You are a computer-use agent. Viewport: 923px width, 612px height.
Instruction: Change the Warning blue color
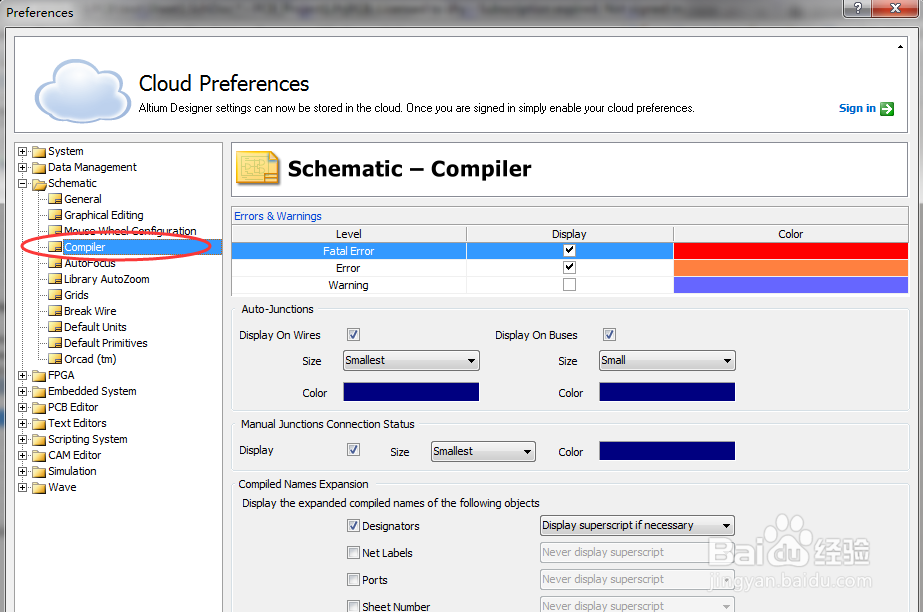[791, 285]
